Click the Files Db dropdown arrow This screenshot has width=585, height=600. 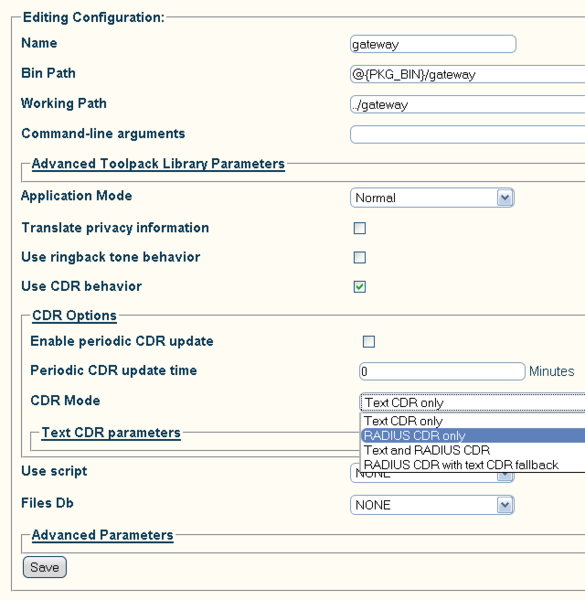click(x=505, y=505)
